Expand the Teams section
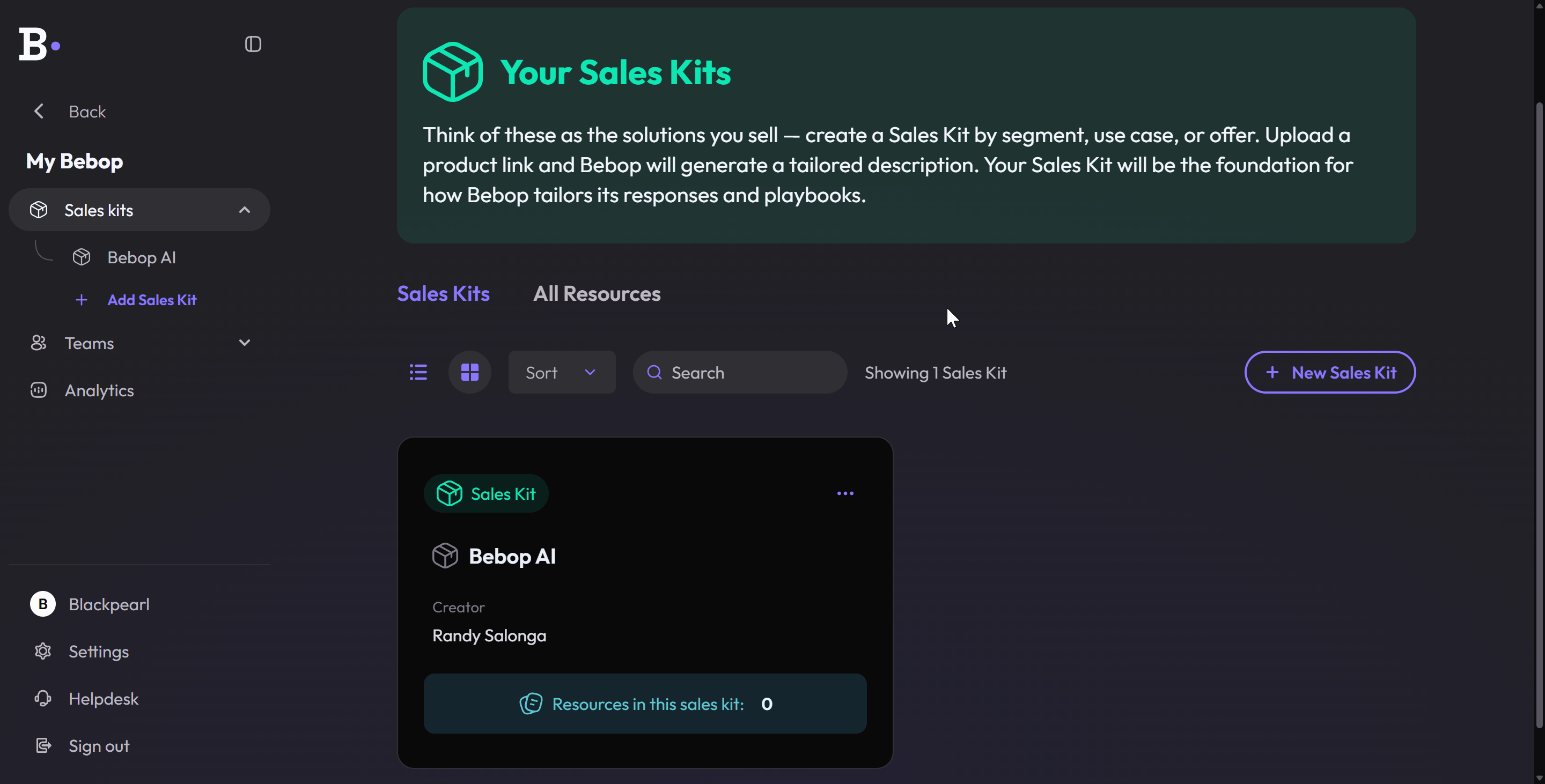Viewport: 1545px width, 784px height. coord(244,343)
